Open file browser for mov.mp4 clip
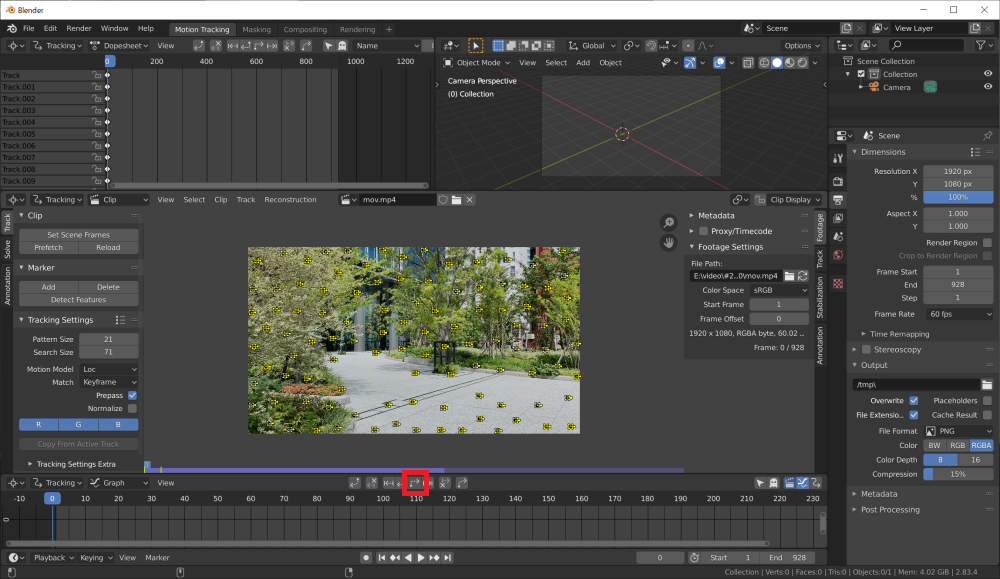Image resolution: width=1000 pixels, height=579 pixels. point(457,200)
